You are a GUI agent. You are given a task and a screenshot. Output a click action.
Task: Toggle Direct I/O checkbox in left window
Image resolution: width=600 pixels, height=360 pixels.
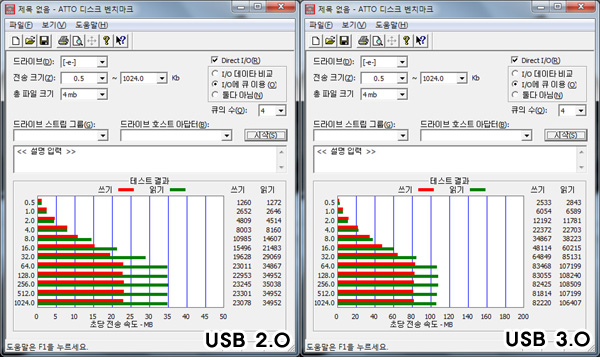(x=215, y=60)
